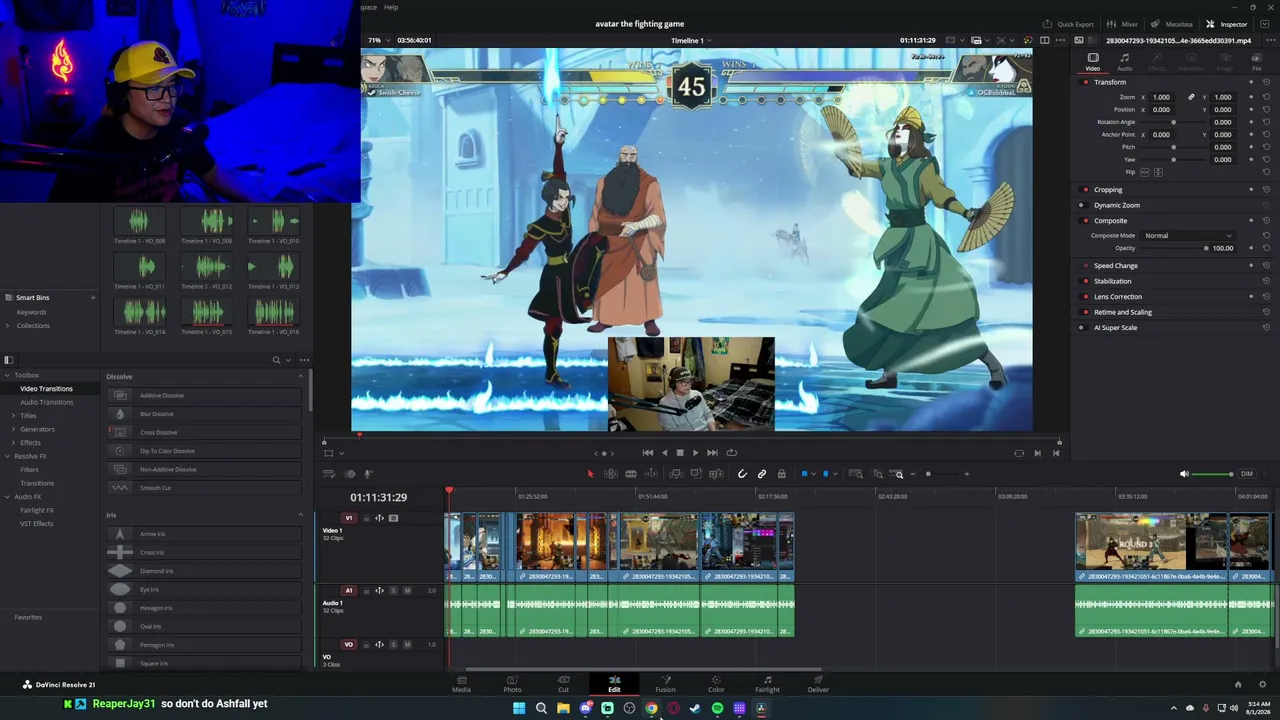Viewport: 1280px width, 720px height.
Task: Mute the VO track with its M button
Action: (407, 645)
